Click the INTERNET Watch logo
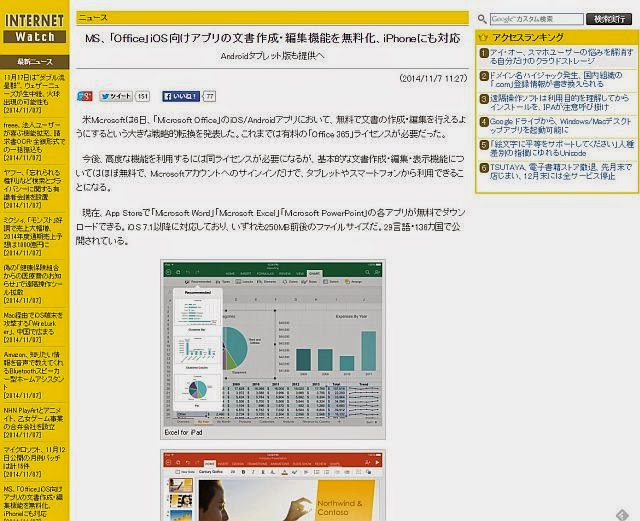The height and width of the screenshot is (521, 640). coord(34,28)
